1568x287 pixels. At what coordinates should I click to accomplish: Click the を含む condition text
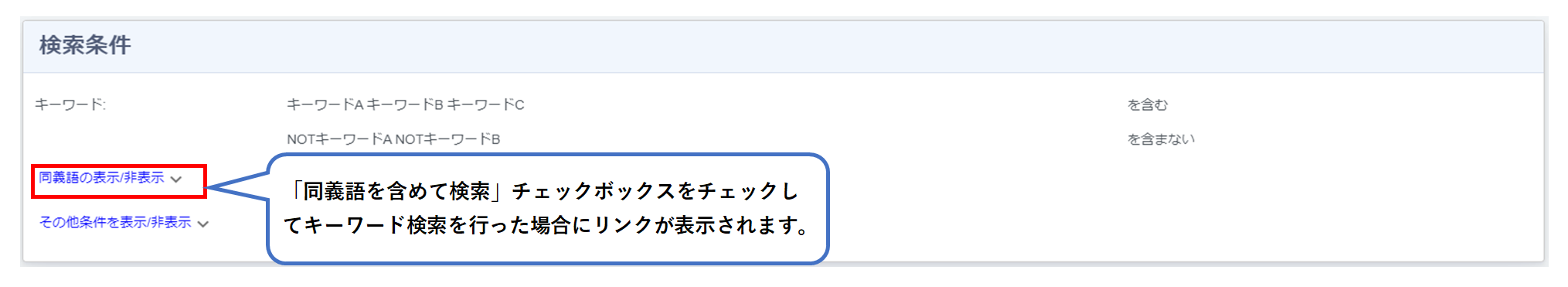pyautogui.click(x=1147, y=104)
